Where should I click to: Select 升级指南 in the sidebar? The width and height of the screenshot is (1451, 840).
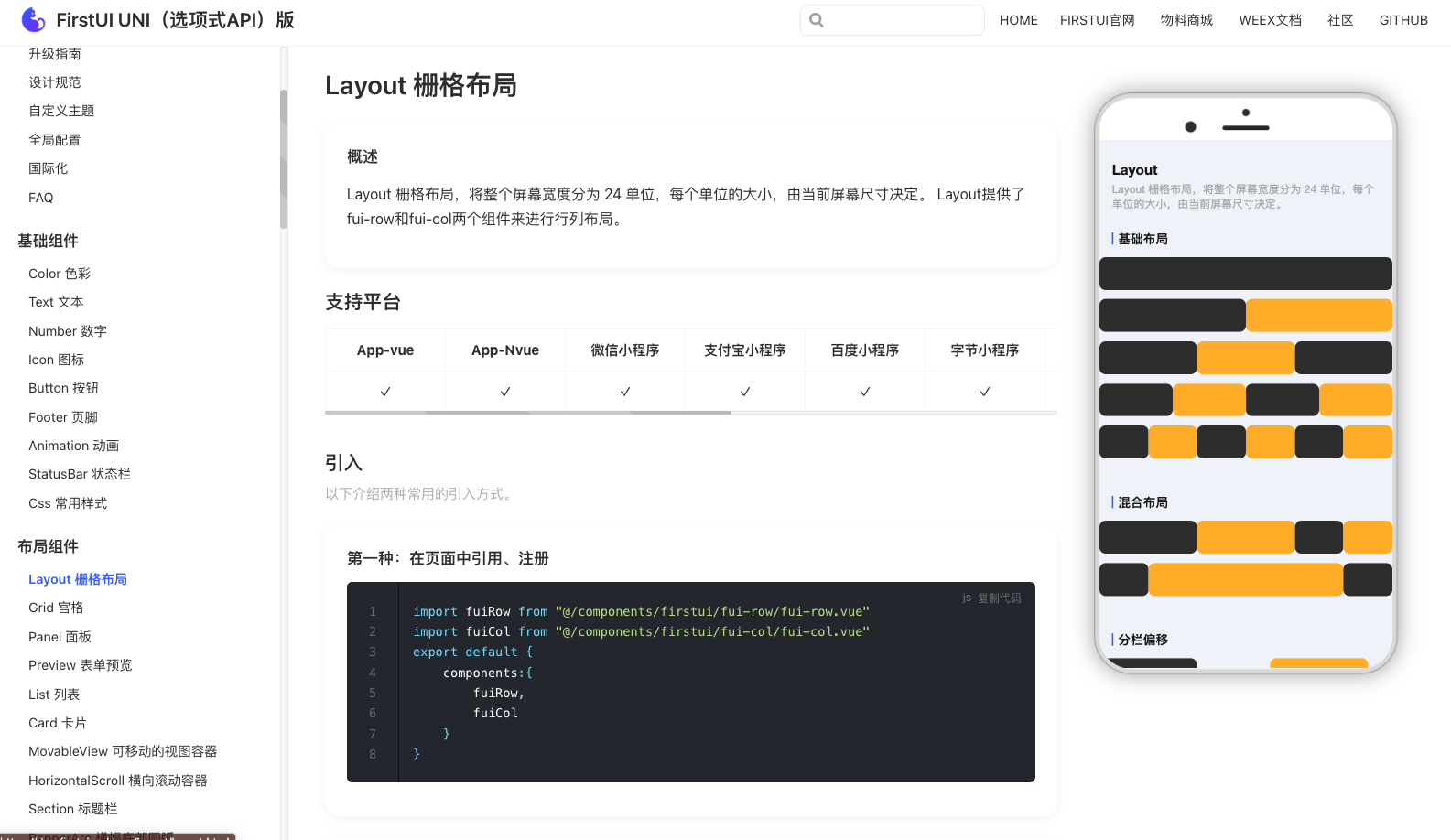point(55,54)
